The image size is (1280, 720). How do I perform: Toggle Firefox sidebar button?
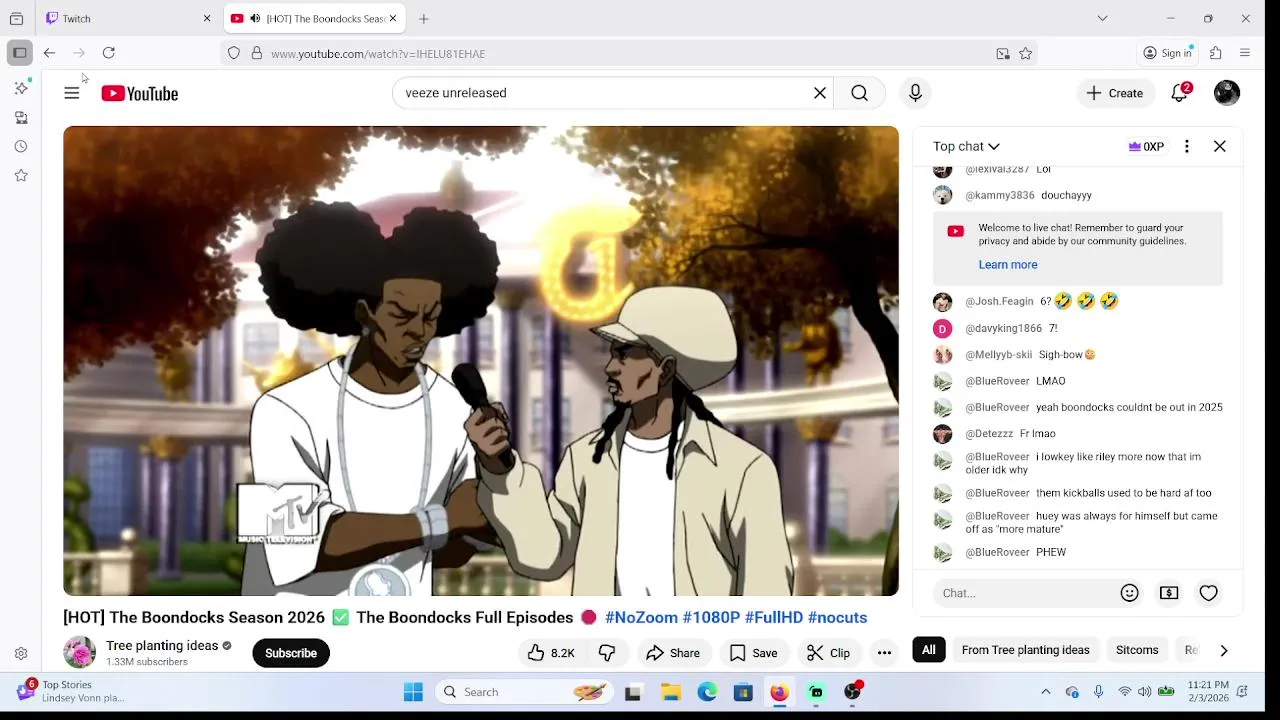20,53
